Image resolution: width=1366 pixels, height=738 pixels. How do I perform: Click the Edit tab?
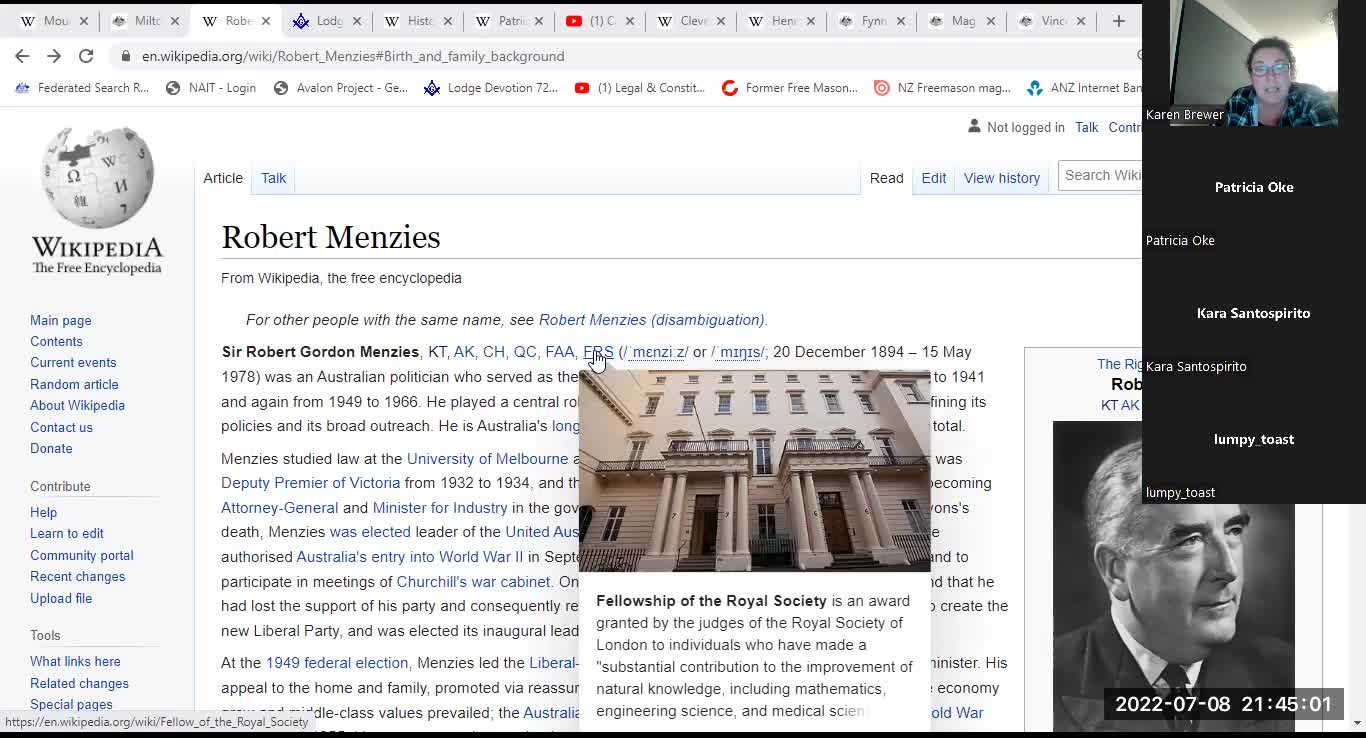[x=934, y=178]
